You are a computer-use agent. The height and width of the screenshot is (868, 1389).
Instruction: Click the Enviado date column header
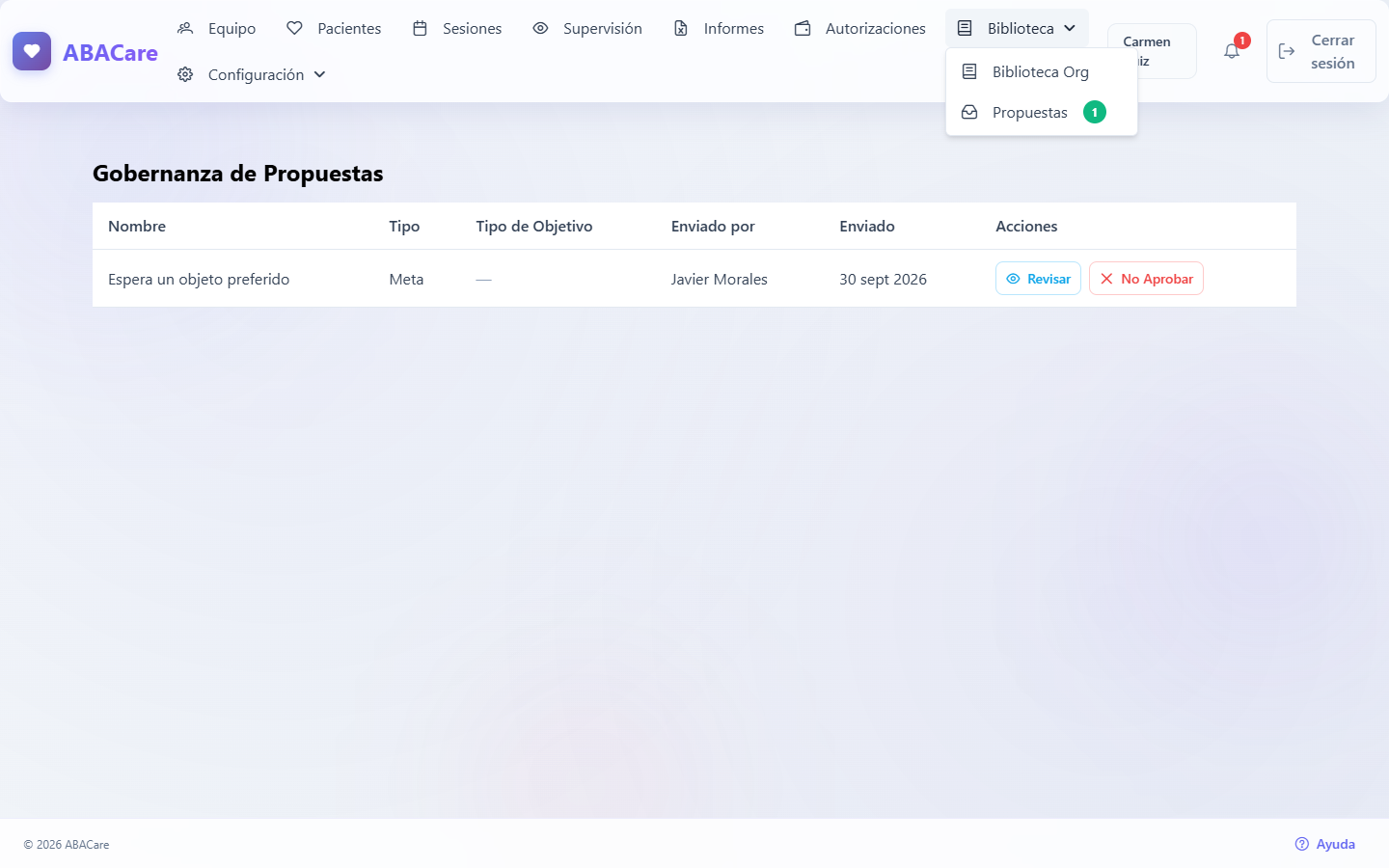tap(867, 226)
